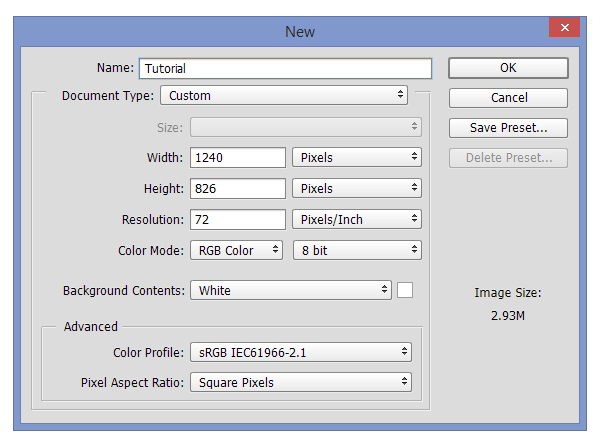Click the OK button
600x448 pixels.
508,68
